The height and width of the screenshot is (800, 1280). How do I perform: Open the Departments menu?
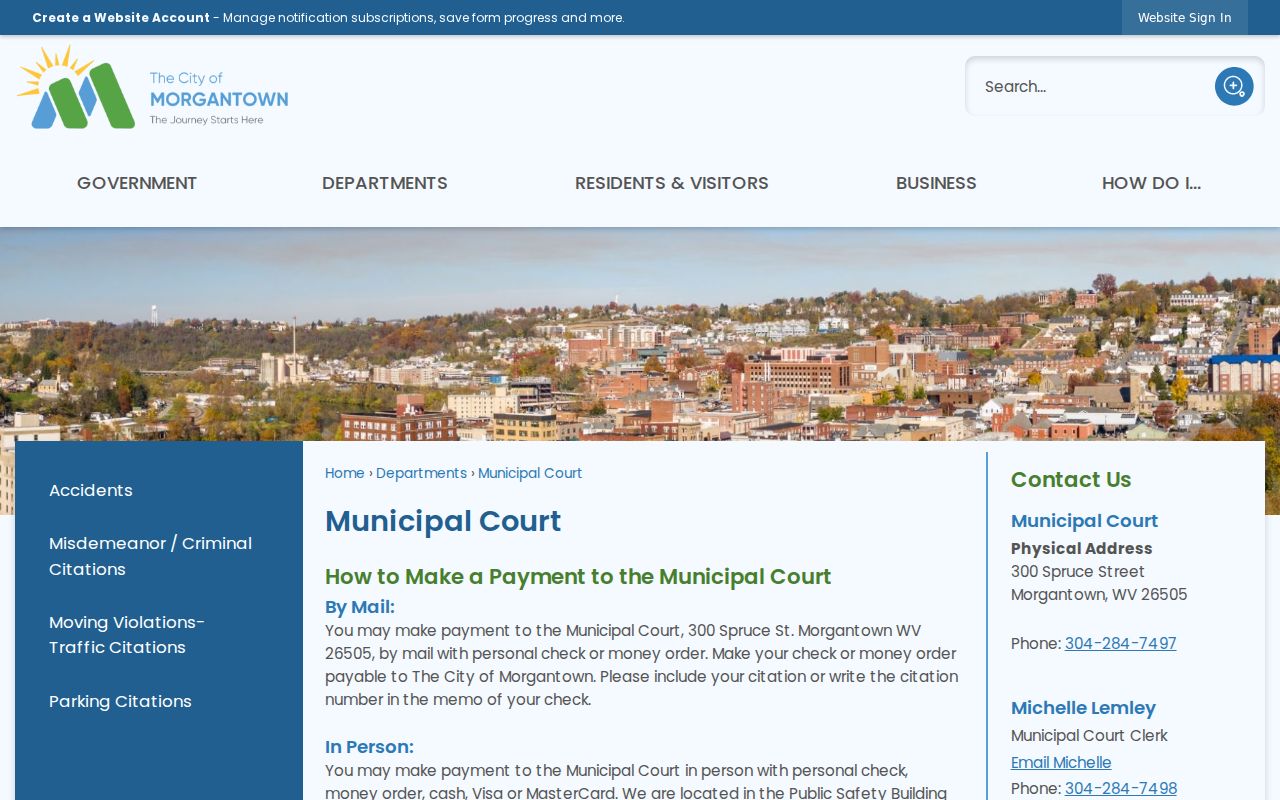(x=385, y=183)
